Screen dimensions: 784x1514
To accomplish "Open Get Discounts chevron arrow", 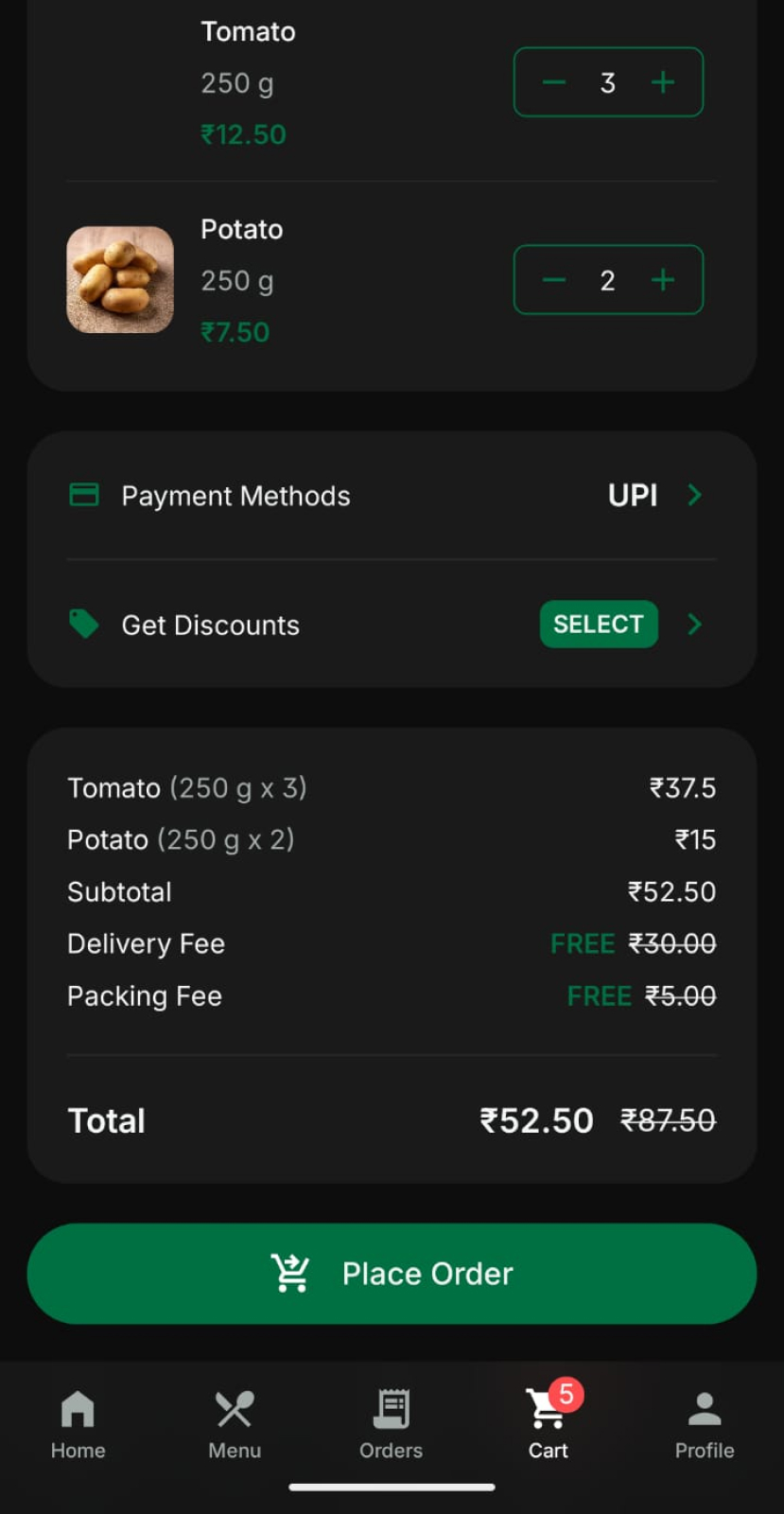I will 695,625.
